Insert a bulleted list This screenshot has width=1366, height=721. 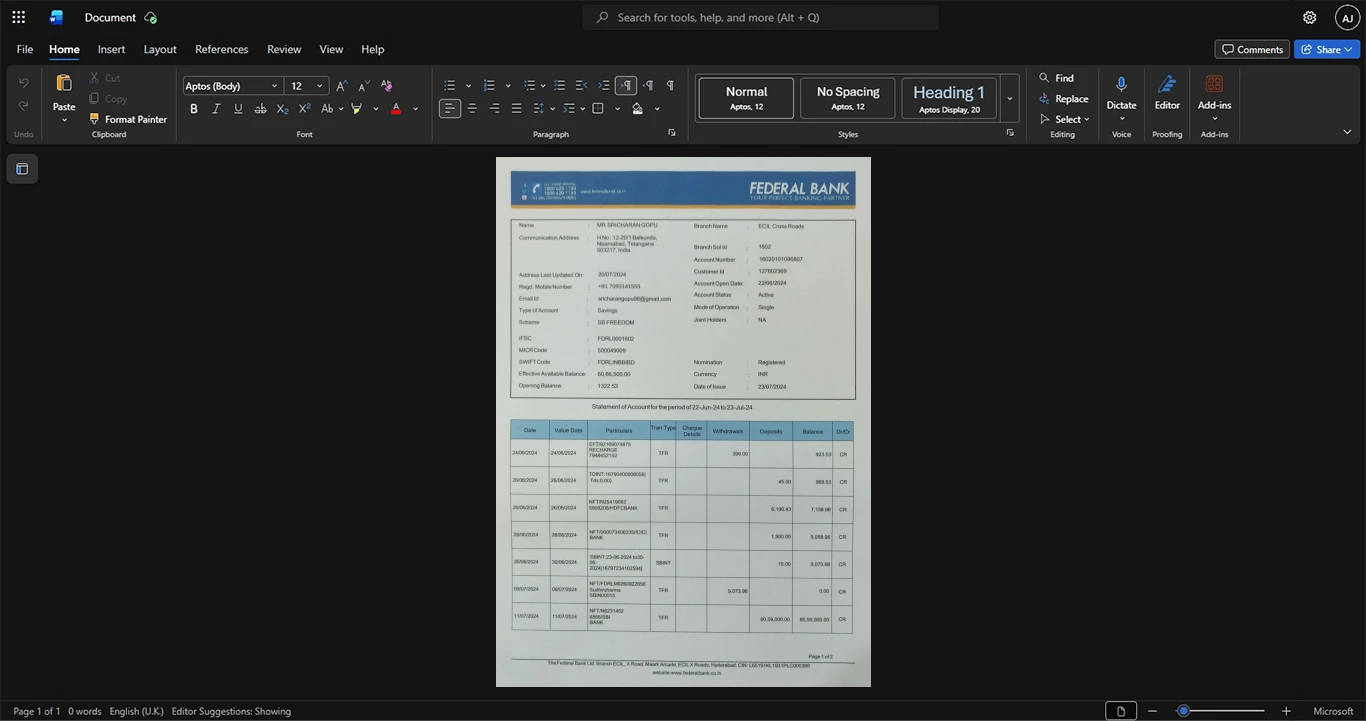click(x=450, y=86)
